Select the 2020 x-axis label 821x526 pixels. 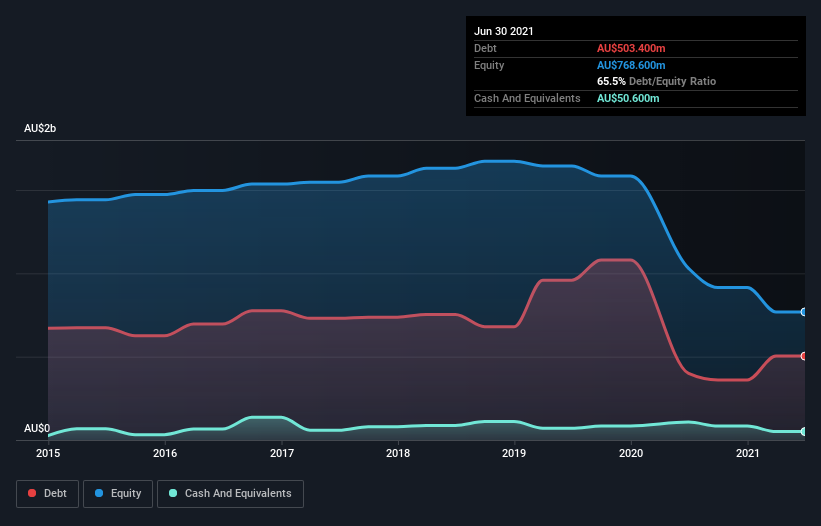coord(631,453)
